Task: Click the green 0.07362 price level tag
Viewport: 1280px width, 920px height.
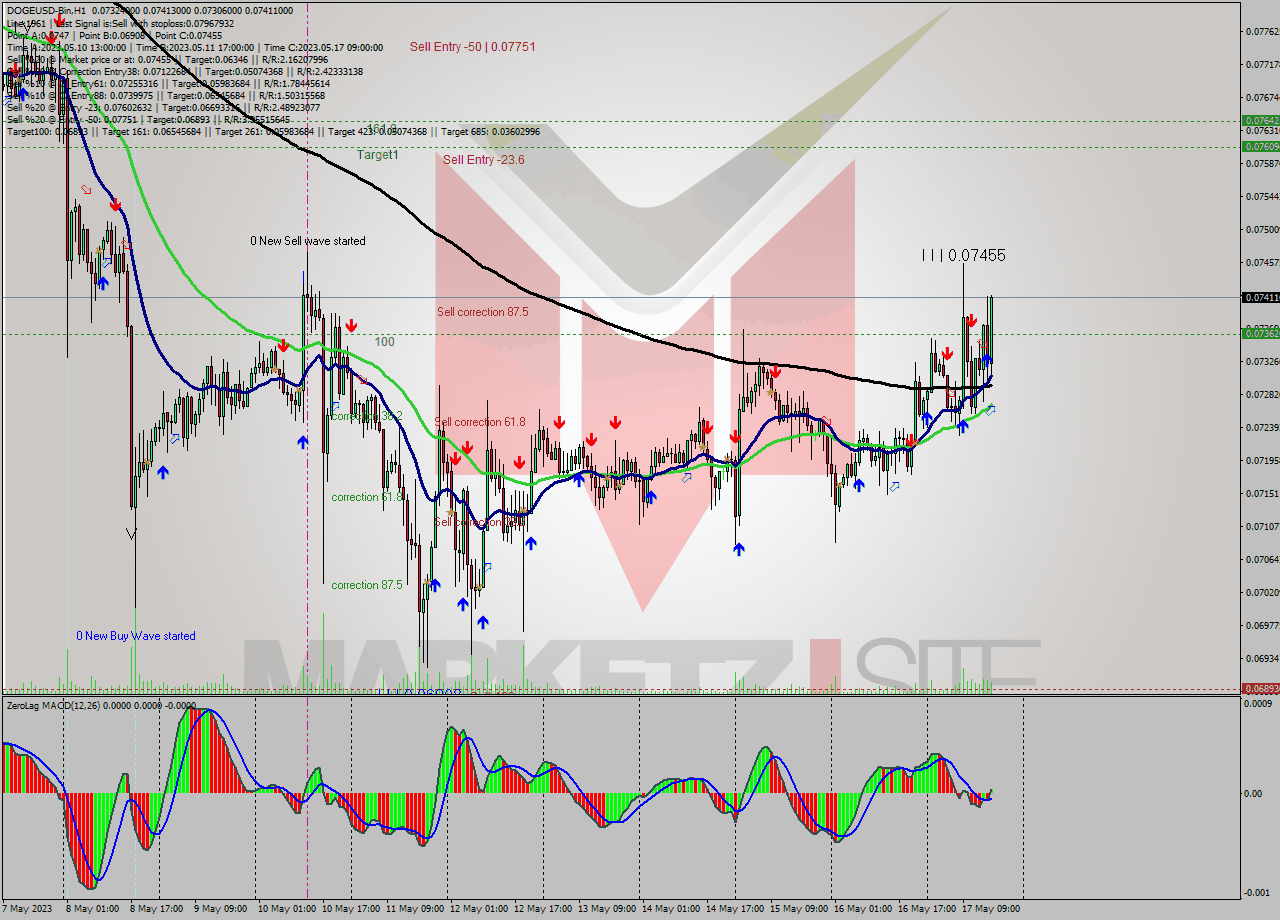Action: tap(1260, 333)
